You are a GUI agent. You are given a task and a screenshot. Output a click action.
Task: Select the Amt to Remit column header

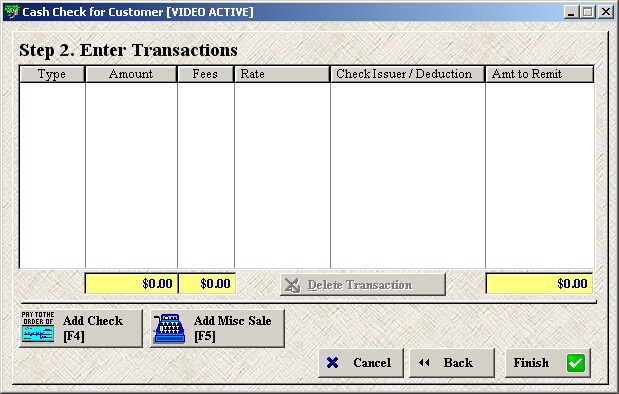coord(539,74)
